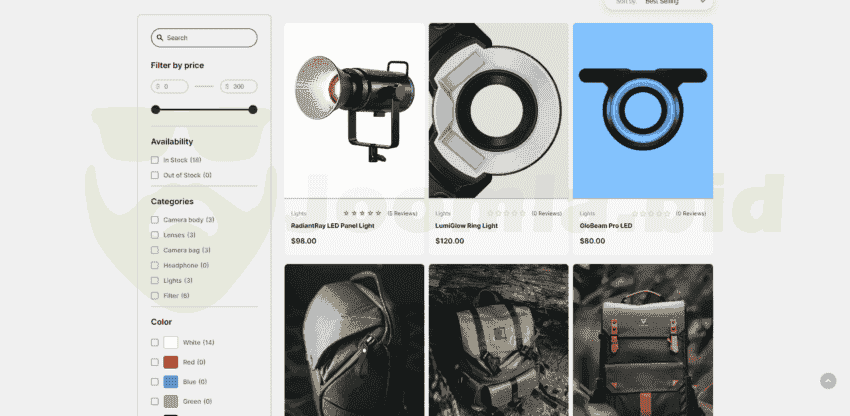Image resolution: width=850 pixels, height=416 pixels.
Task: Select the Lenses category filter
Action: 155,235
